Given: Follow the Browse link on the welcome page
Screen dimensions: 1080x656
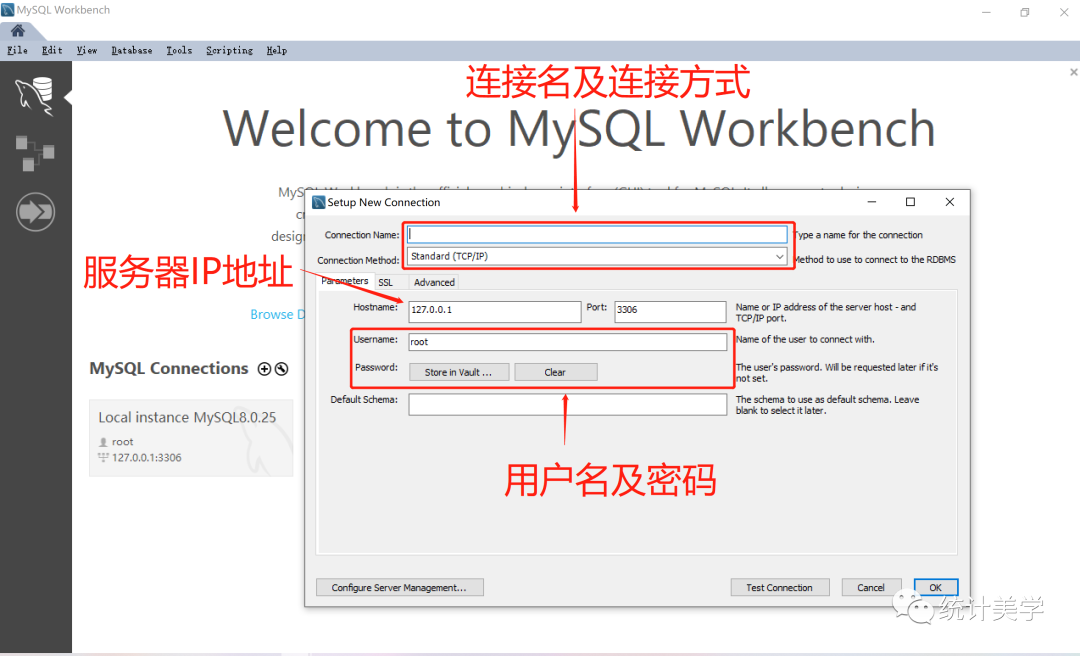Looking at the screenshot, I should point(277,314).
